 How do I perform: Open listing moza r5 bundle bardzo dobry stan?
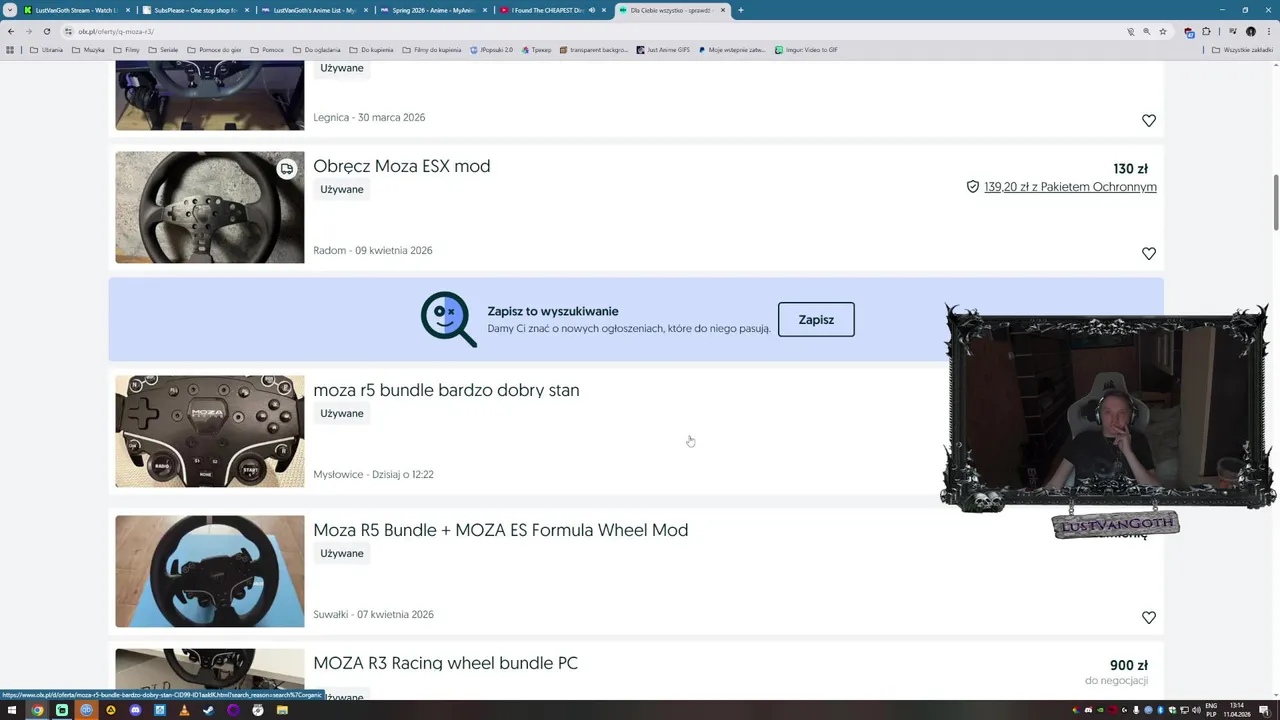pos(446,390)
